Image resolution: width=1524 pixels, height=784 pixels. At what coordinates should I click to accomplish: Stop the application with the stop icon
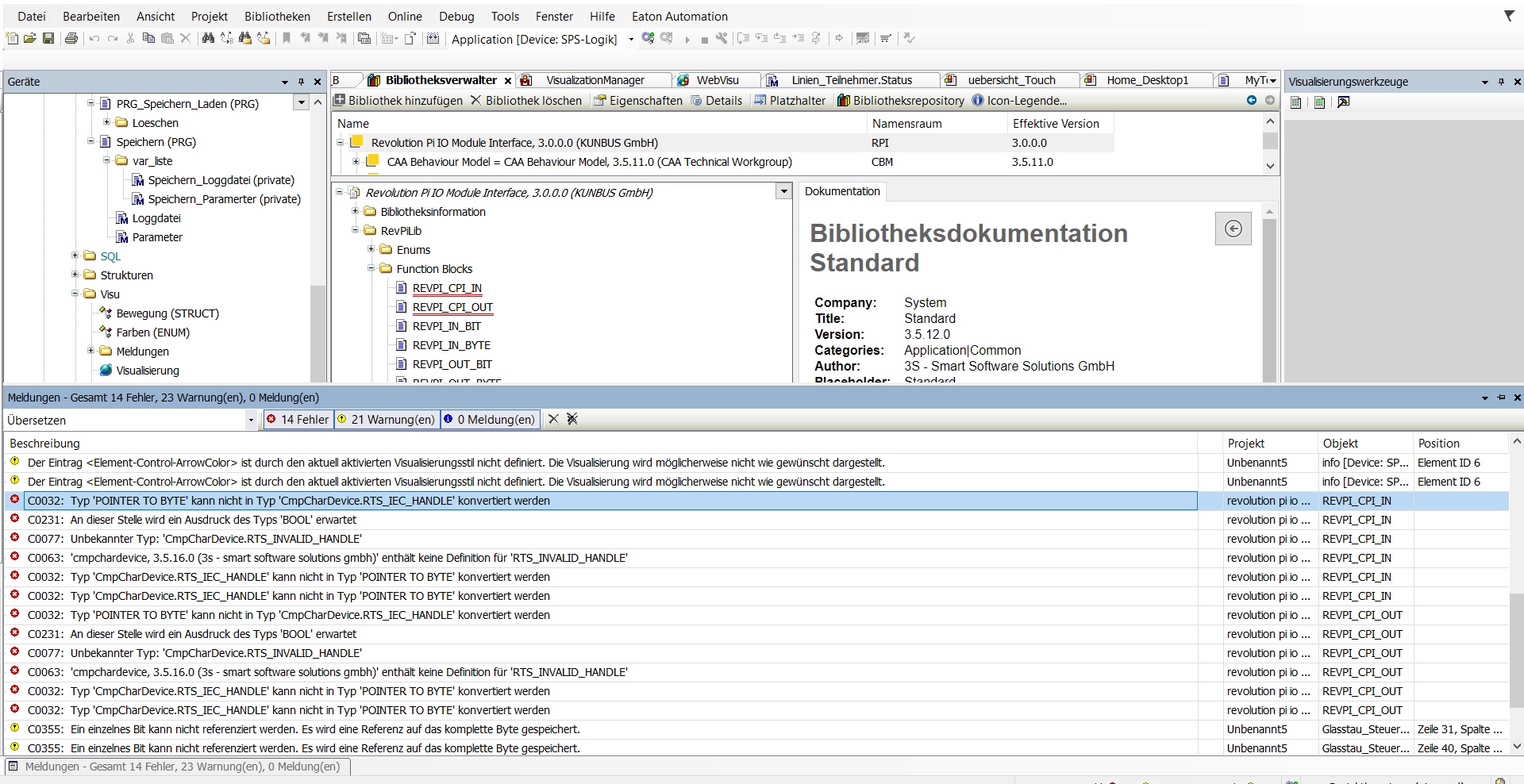704,40
